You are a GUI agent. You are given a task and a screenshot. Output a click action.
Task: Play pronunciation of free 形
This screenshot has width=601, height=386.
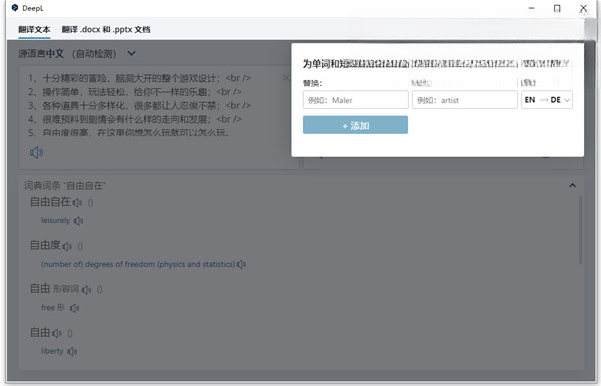coord(75,308)
